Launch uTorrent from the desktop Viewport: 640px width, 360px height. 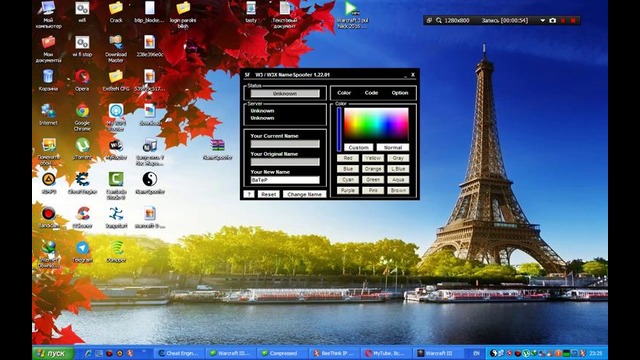point(82,149)
